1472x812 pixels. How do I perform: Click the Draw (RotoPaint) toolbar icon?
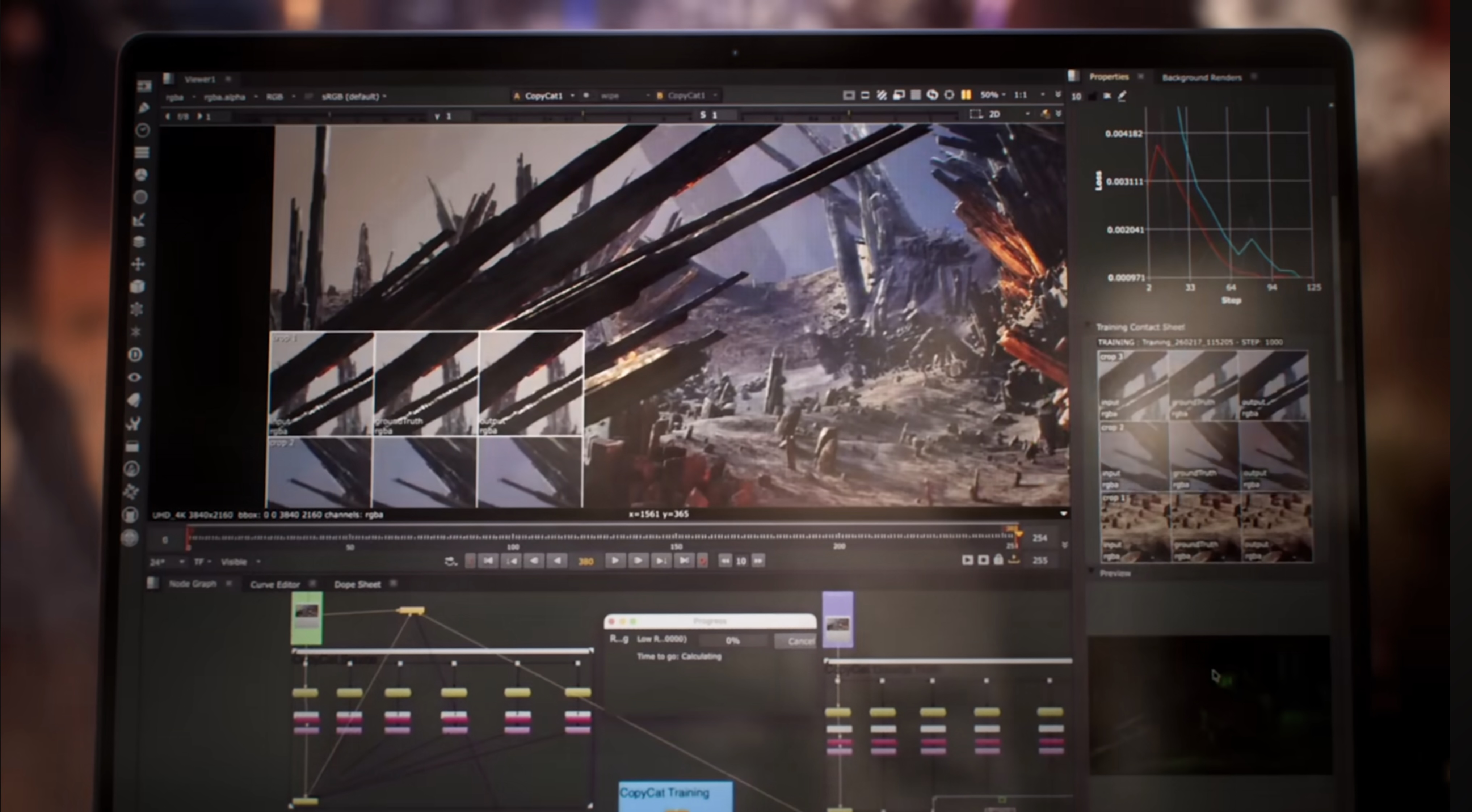click(x=143, y=109)
